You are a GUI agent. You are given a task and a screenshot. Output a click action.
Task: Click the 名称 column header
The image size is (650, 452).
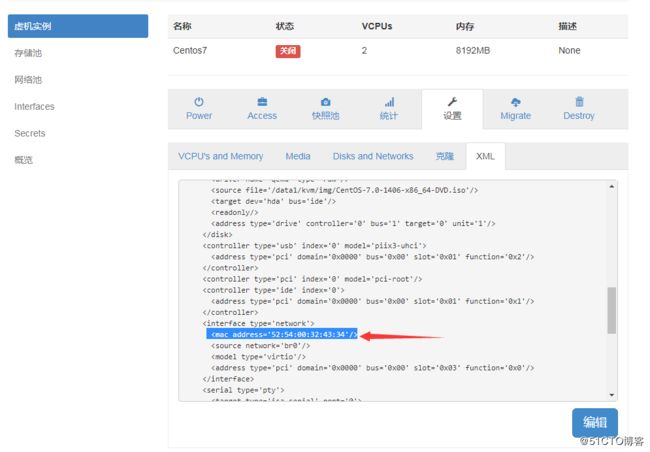182,26
